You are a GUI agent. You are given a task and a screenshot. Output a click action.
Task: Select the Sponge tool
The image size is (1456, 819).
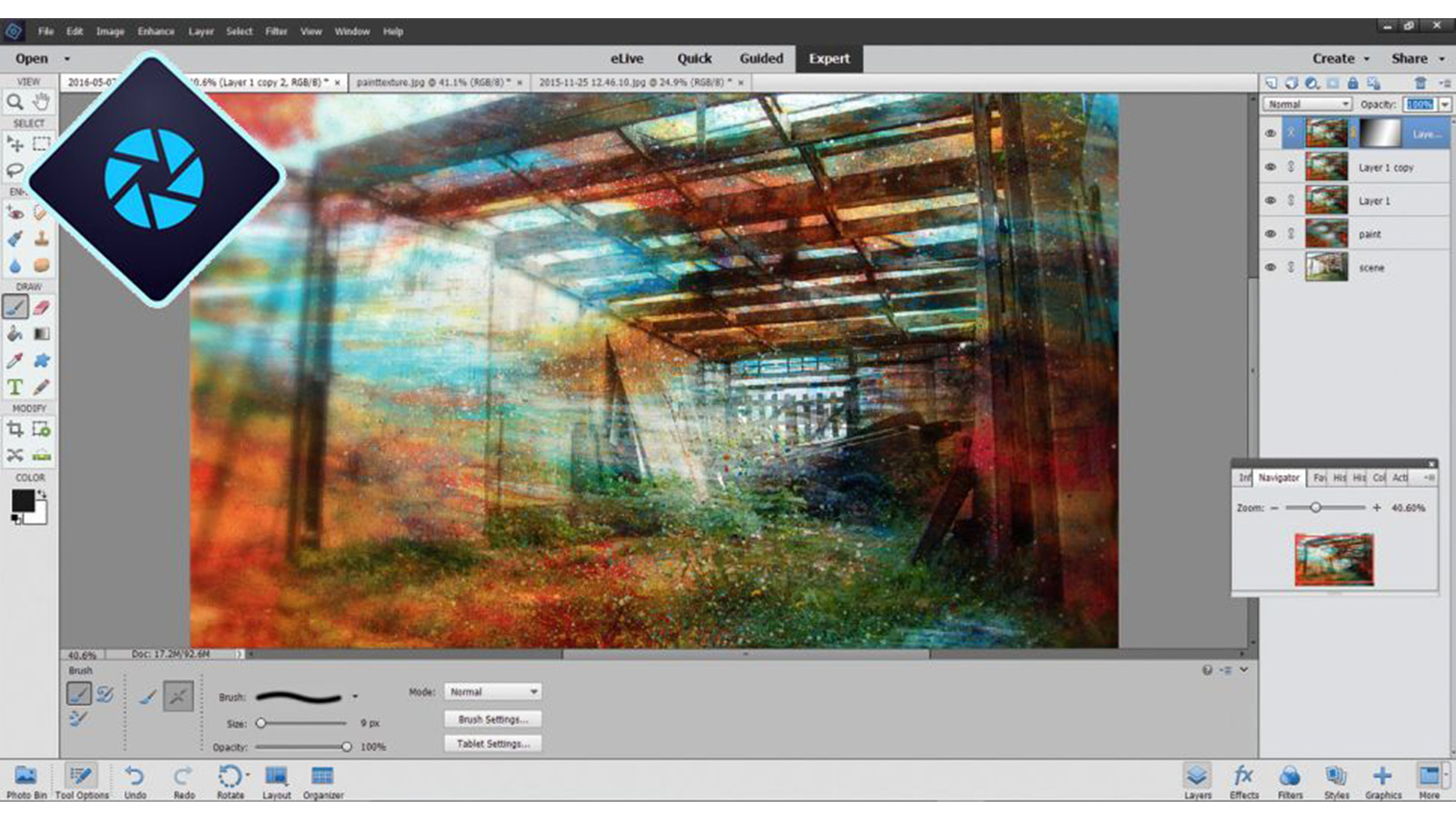click(x=42, y=266)
